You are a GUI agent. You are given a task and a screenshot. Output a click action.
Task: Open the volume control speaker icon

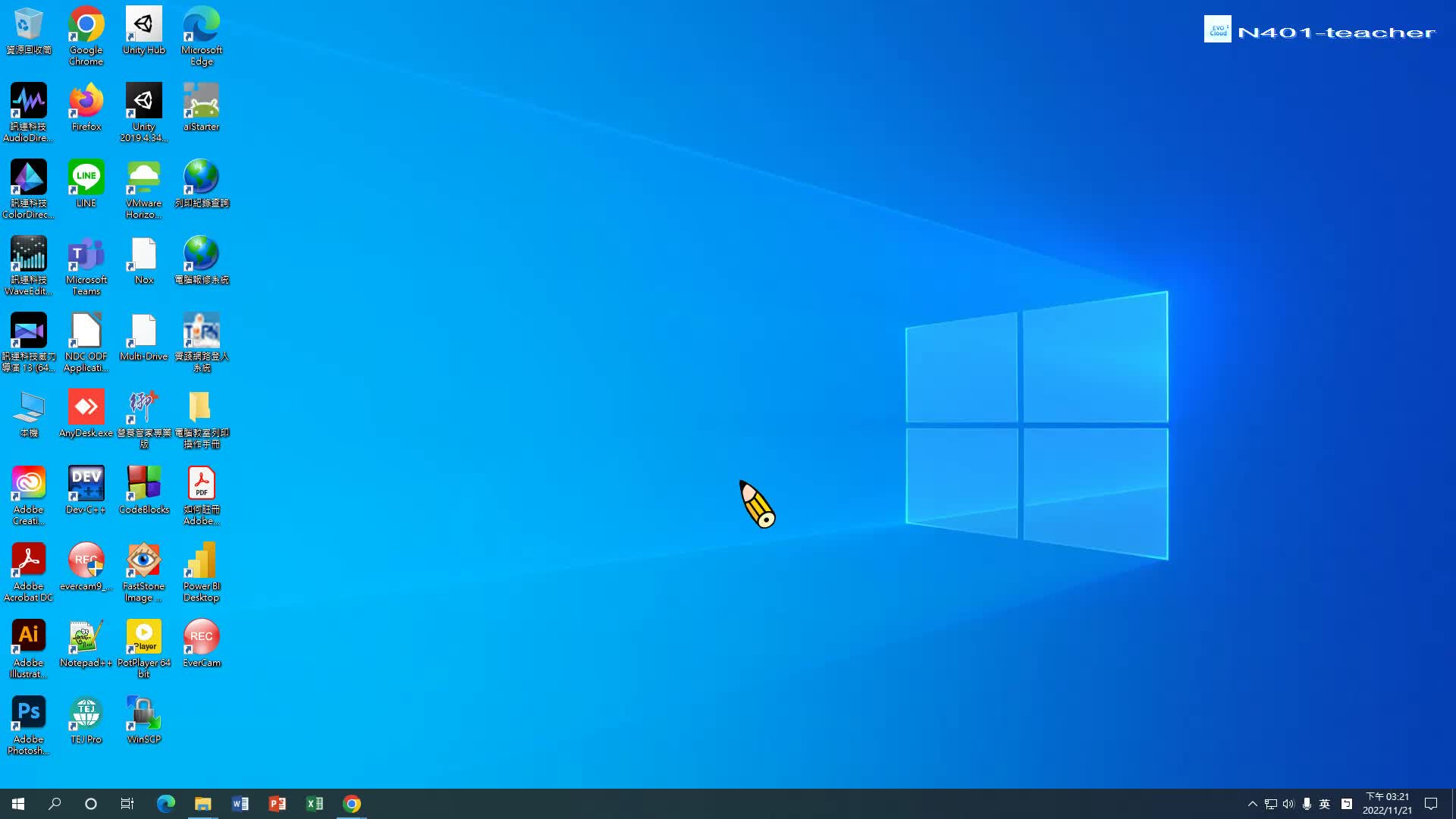click(1288, 804)
